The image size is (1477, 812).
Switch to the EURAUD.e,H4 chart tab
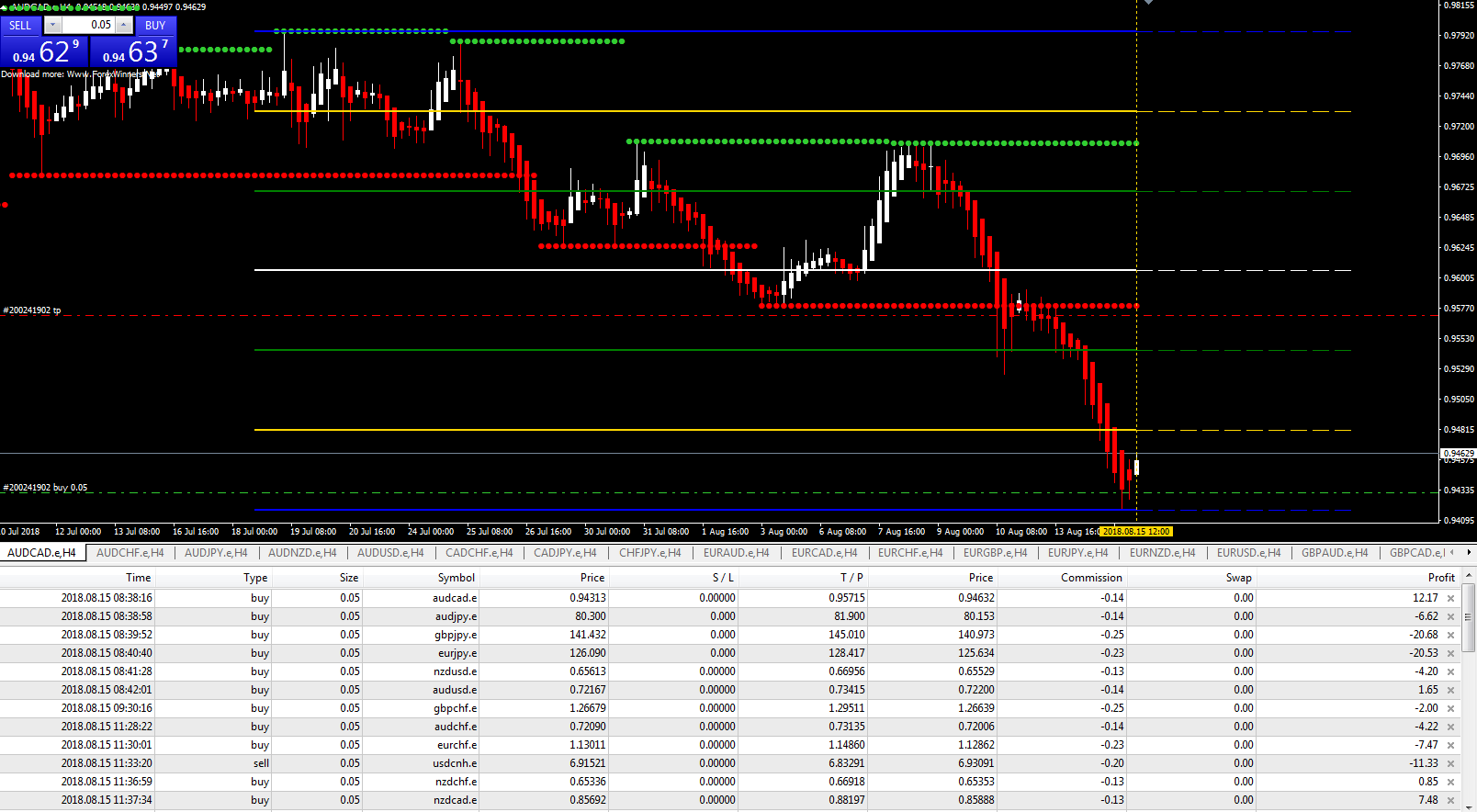pyautogui.click(x=736, y=553)
